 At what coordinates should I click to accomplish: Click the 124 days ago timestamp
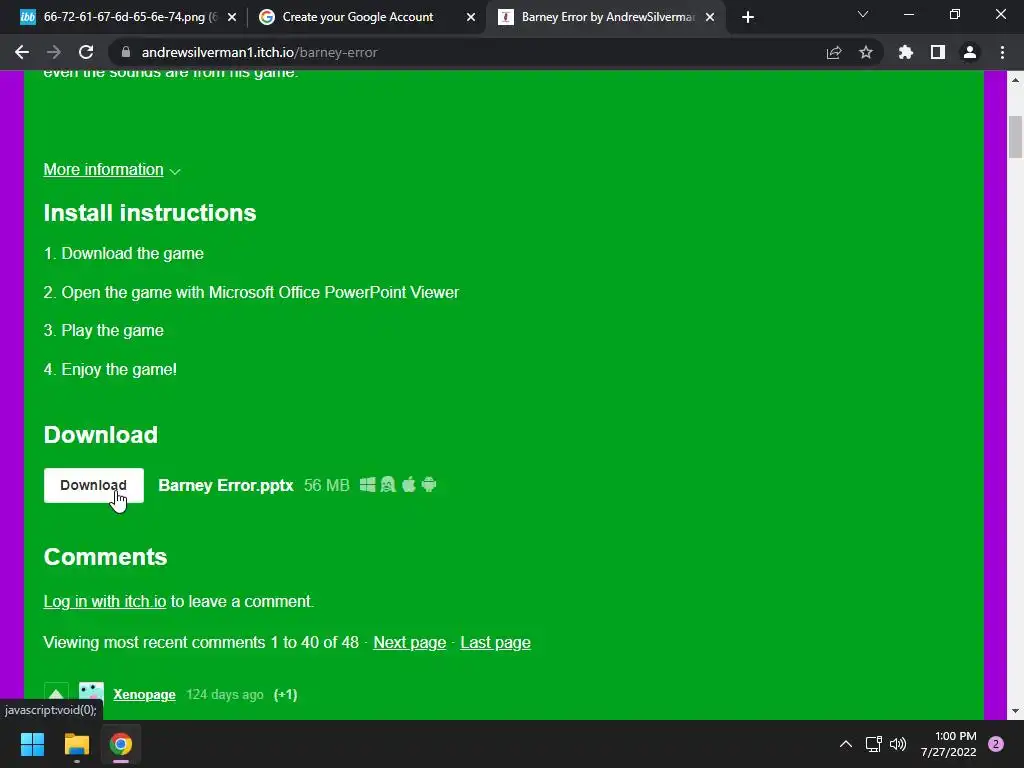click(225, 694)
